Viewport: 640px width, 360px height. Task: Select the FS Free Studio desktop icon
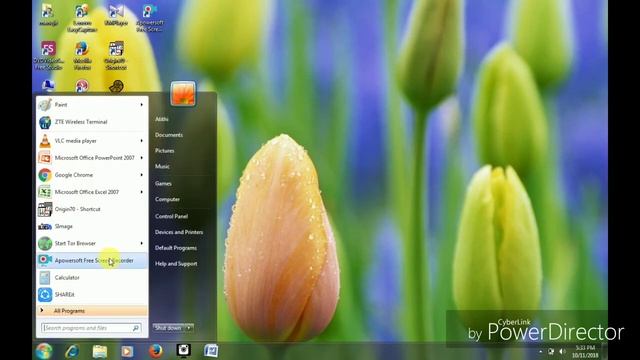(48, 56)
